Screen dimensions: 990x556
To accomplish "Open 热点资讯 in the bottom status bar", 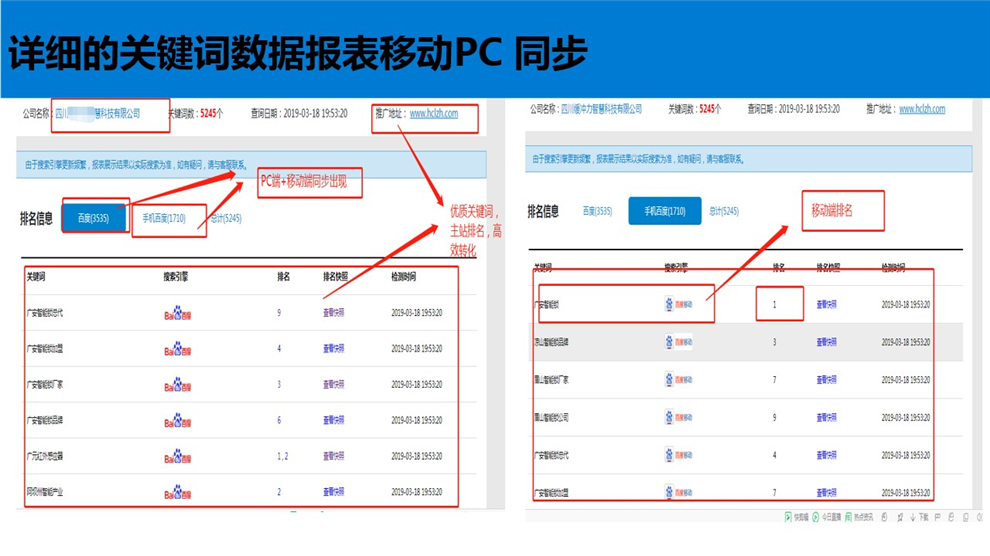I will (x=860, y=517).
